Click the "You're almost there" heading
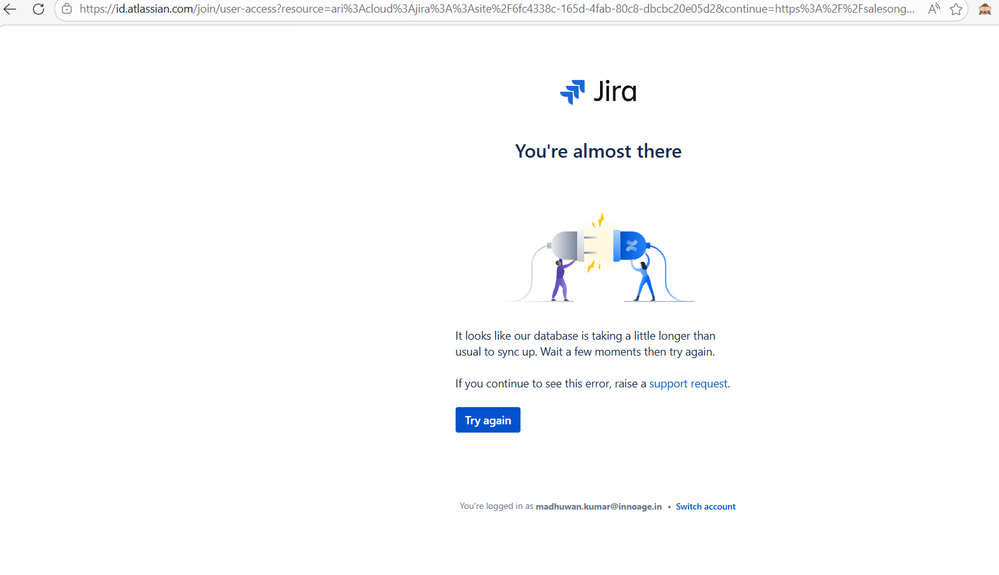The height and width of the screenshot is (575, 999). (x=598, y=151)
